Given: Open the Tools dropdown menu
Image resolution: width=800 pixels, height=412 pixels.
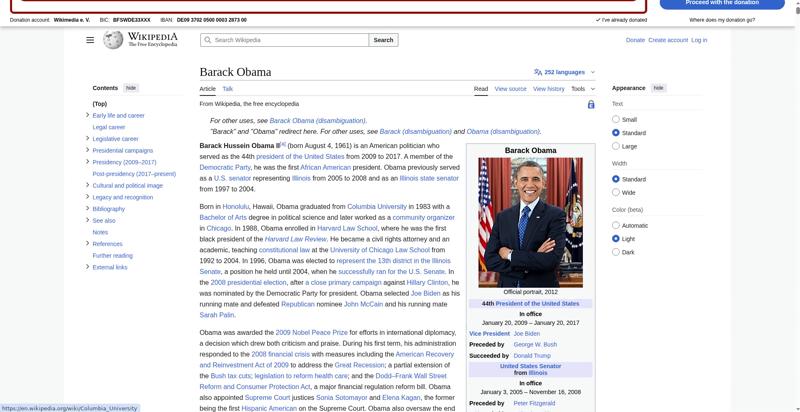Looking at the screenshot, I should coord(581,89).
